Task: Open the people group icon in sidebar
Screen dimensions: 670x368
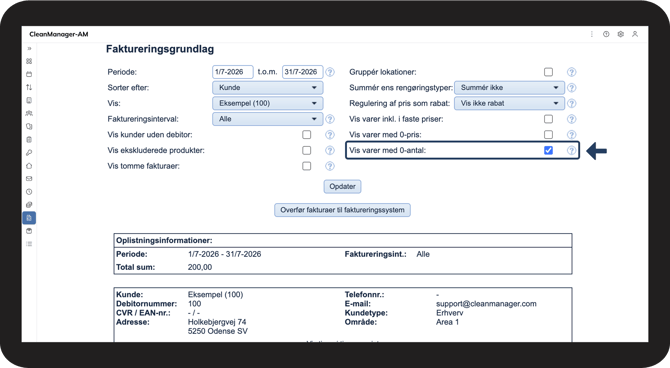Action: click(29, 113)
